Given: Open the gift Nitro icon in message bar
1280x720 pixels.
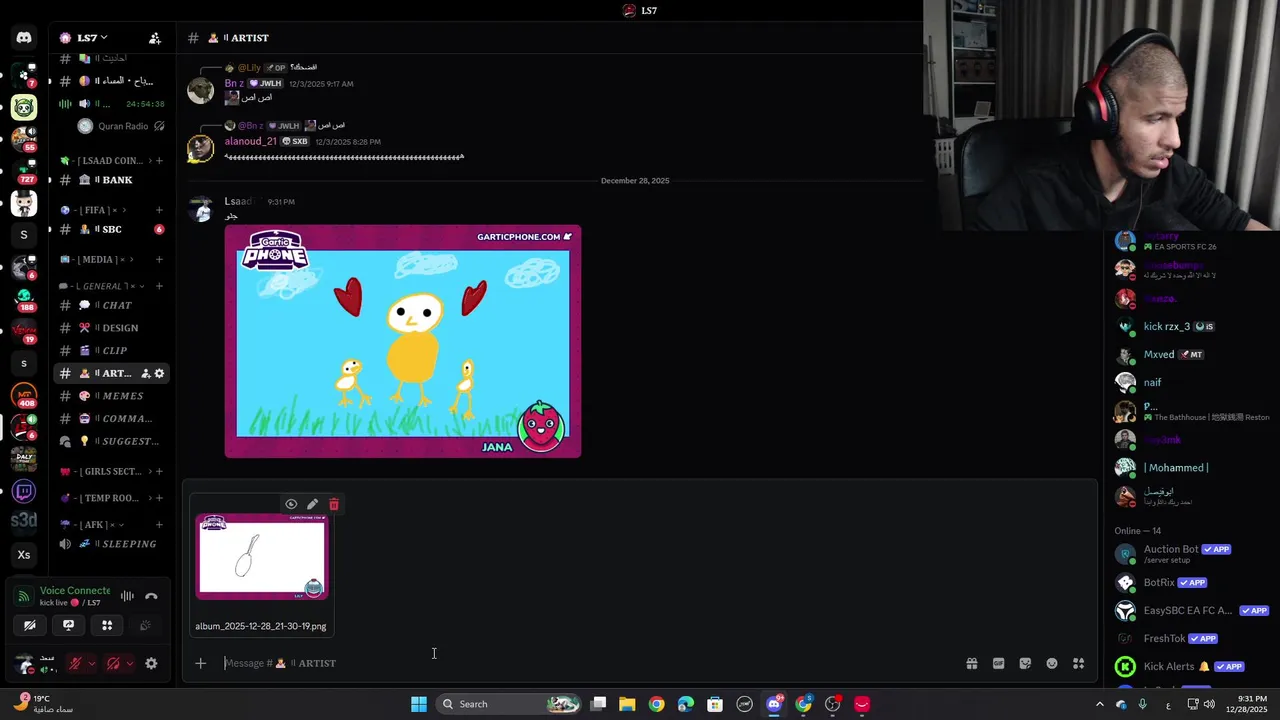Looking at the screenshot, I should click(x=971, y=663).
